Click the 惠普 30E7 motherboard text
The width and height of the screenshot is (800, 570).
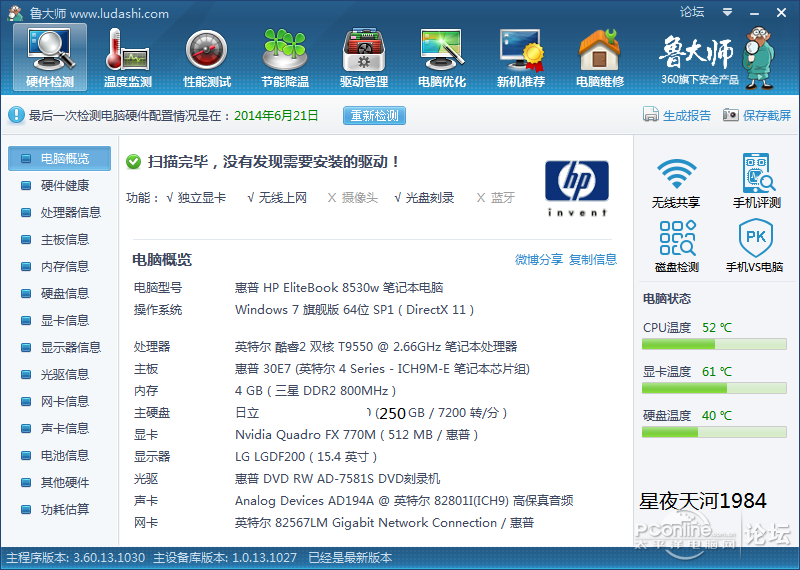click(382, 369)
